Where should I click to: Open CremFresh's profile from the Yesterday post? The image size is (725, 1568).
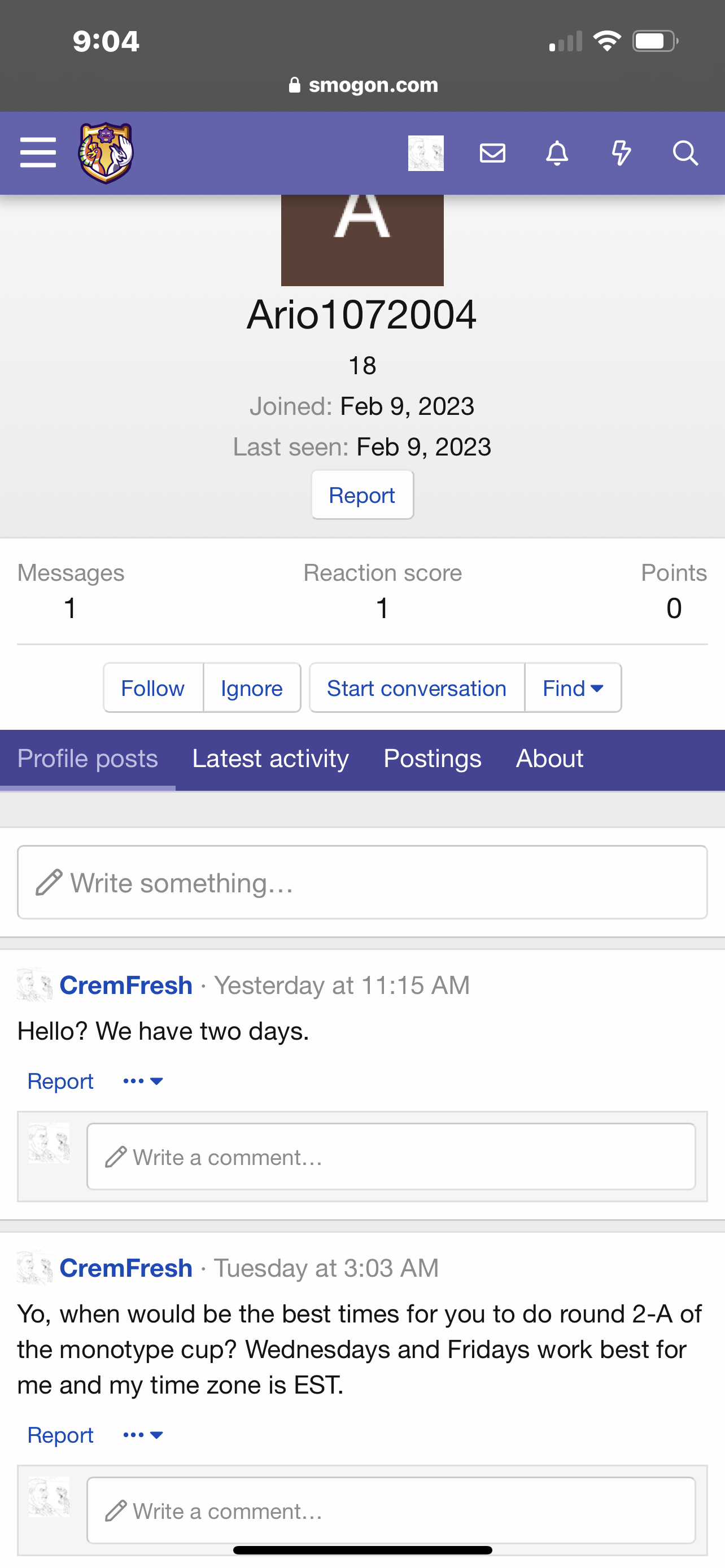pyautogui.click(x=126, y=985)
